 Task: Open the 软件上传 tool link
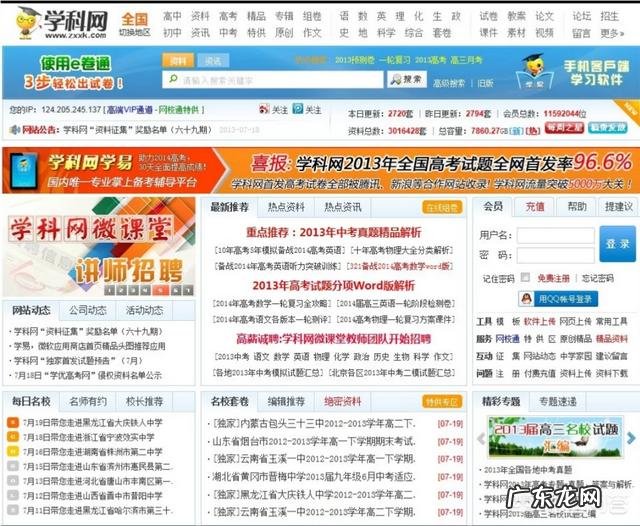pos(539,322)
